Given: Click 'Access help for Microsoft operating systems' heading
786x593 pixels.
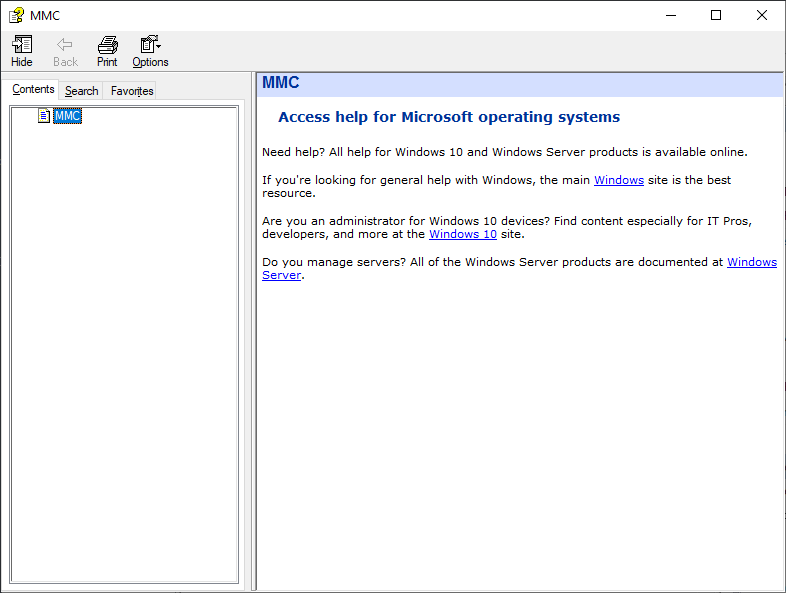Looking at the screenshot, I should (x=449, y=117).
